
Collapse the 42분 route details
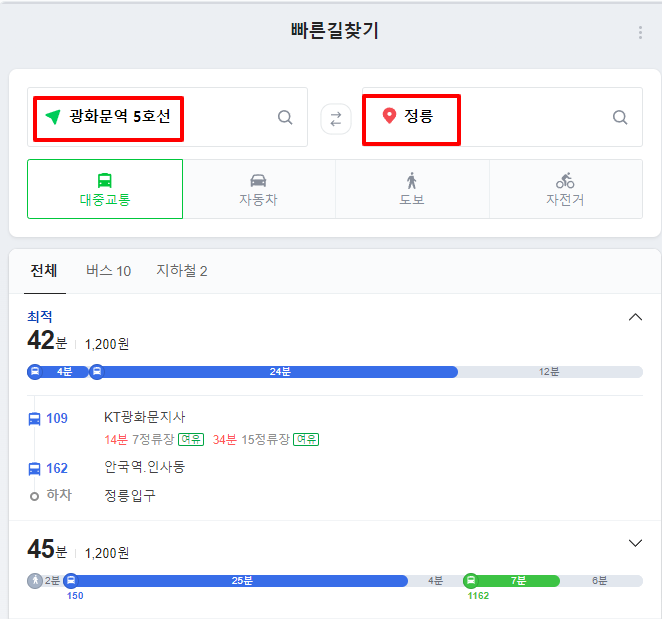(x=635, y=317)
